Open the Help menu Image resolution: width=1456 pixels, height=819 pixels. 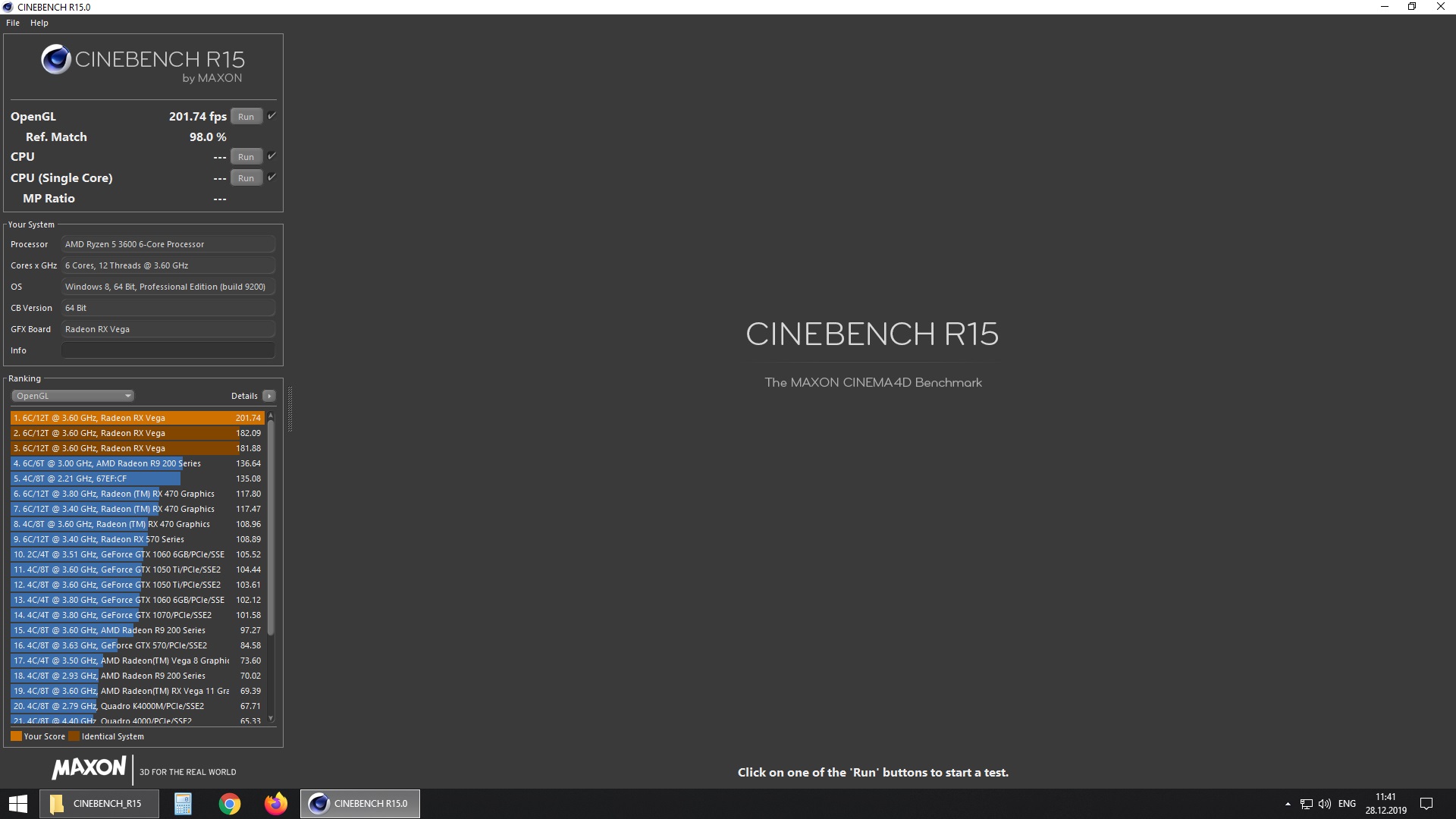39,23
